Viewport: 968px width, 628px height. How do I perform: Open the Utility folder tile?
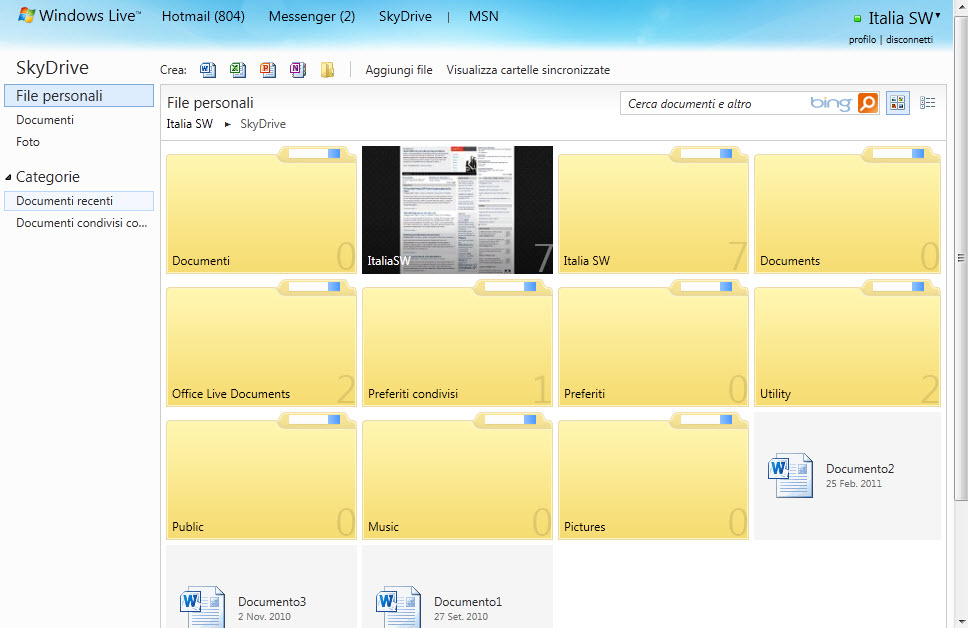pyautogui.click(x=847, y=343)
